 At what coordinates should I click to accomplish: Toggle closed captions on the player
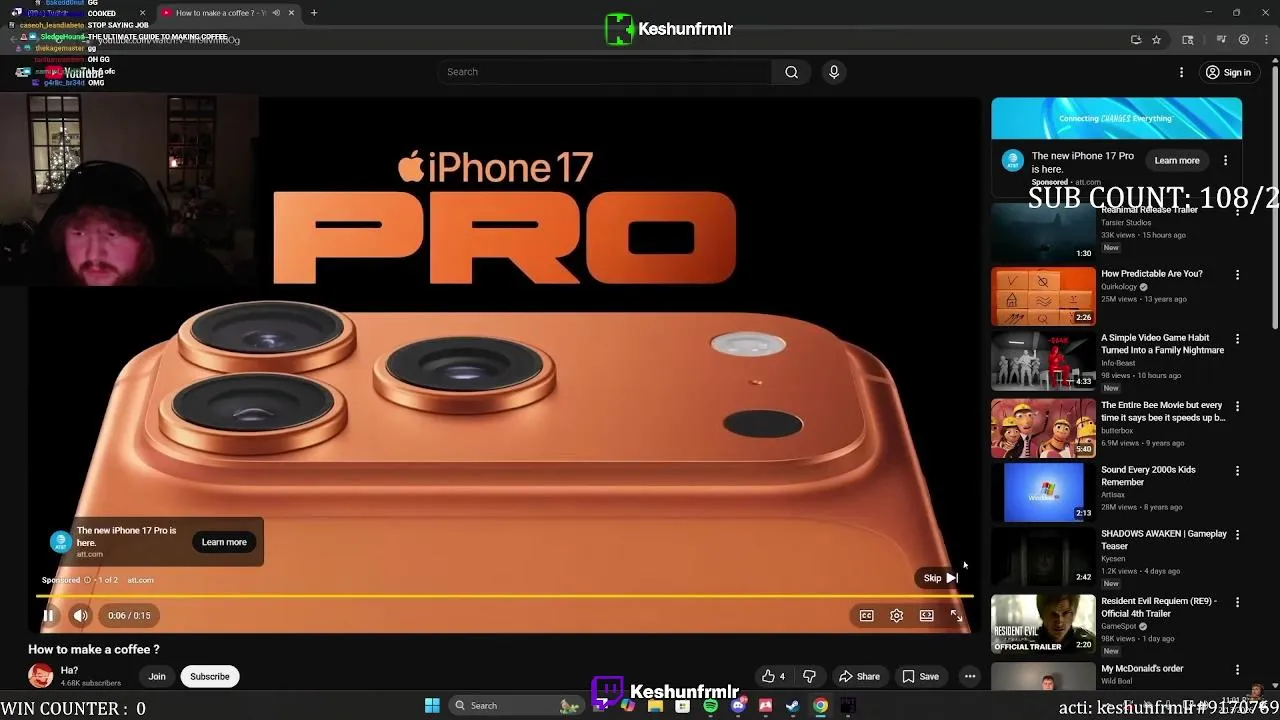point(867,616)
